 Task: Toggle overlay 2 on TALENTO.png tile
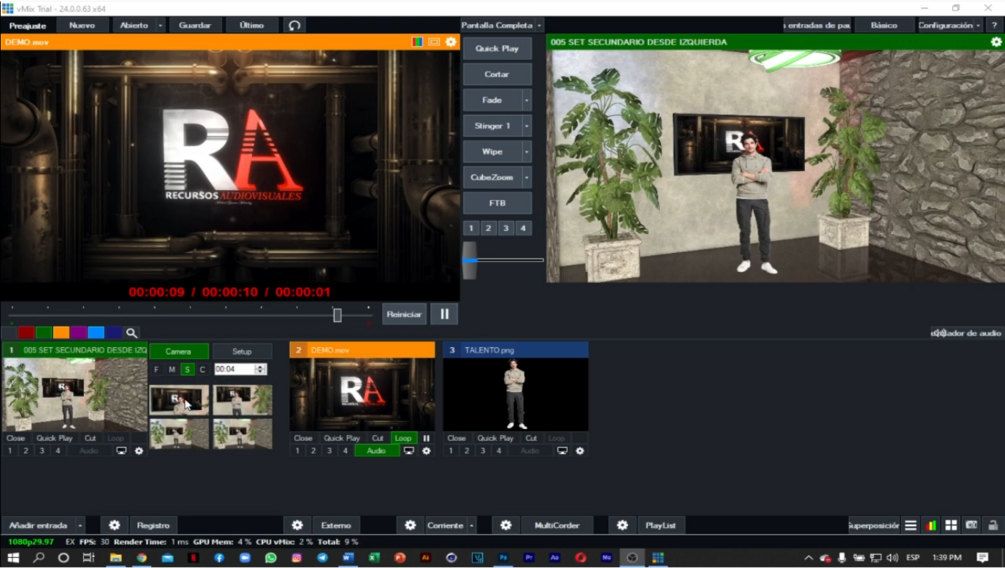tap(467, 451)
